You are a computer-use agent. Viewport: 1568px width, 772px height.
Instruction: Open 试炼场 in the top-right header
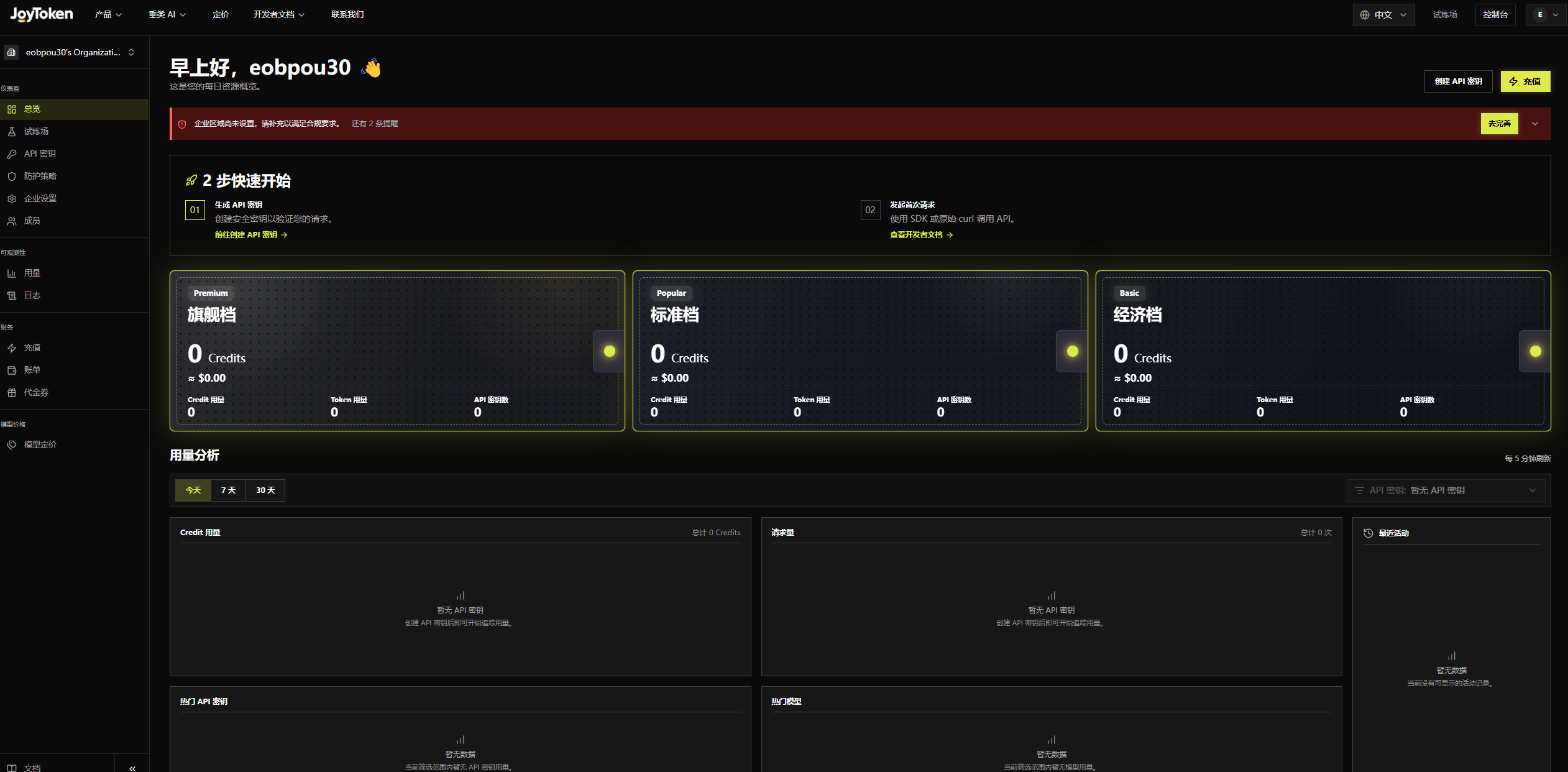1445,14
